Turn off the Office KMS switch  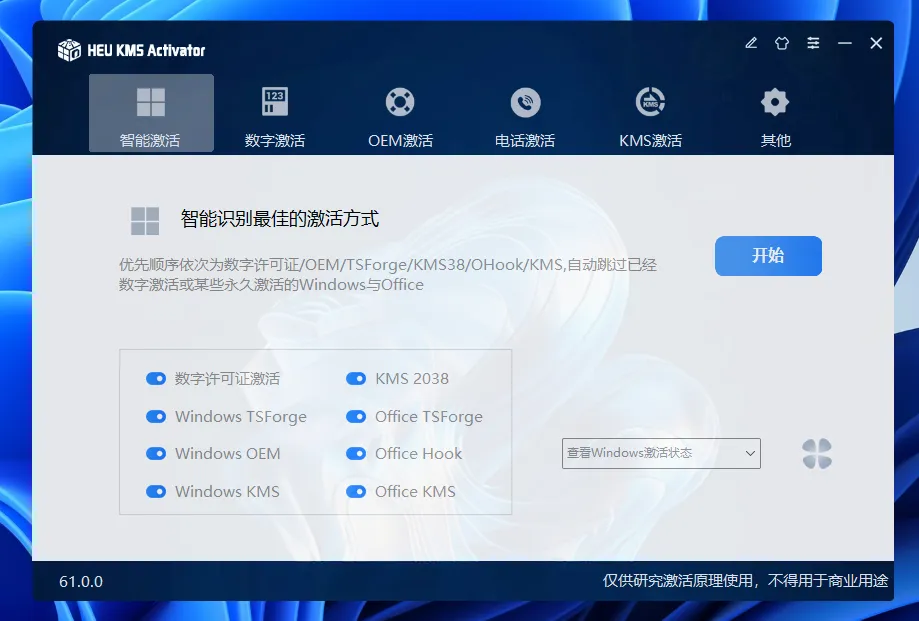[x=356, y=492]
